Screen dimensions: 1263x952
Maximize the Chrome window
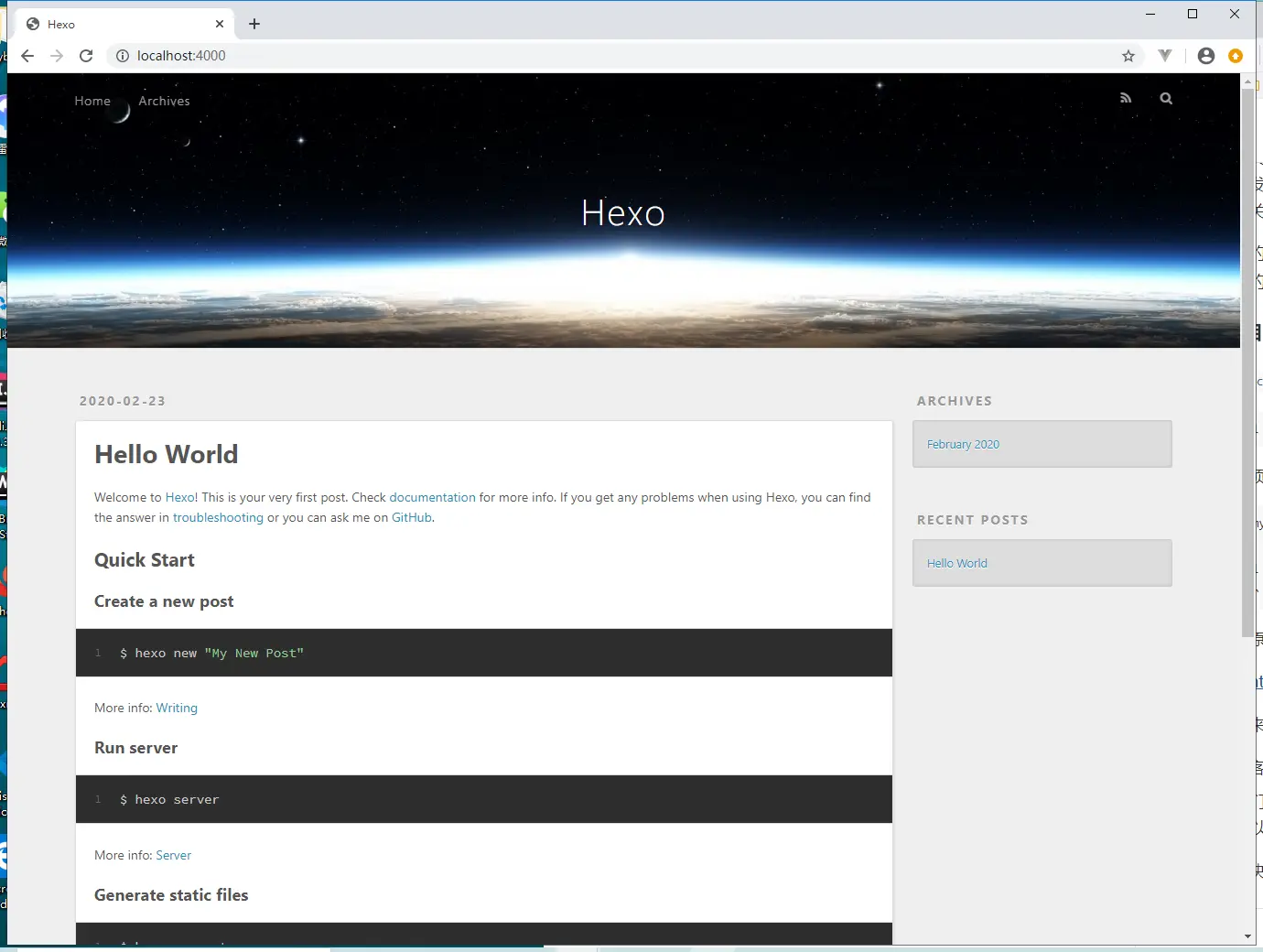(x=1193, y=14)
